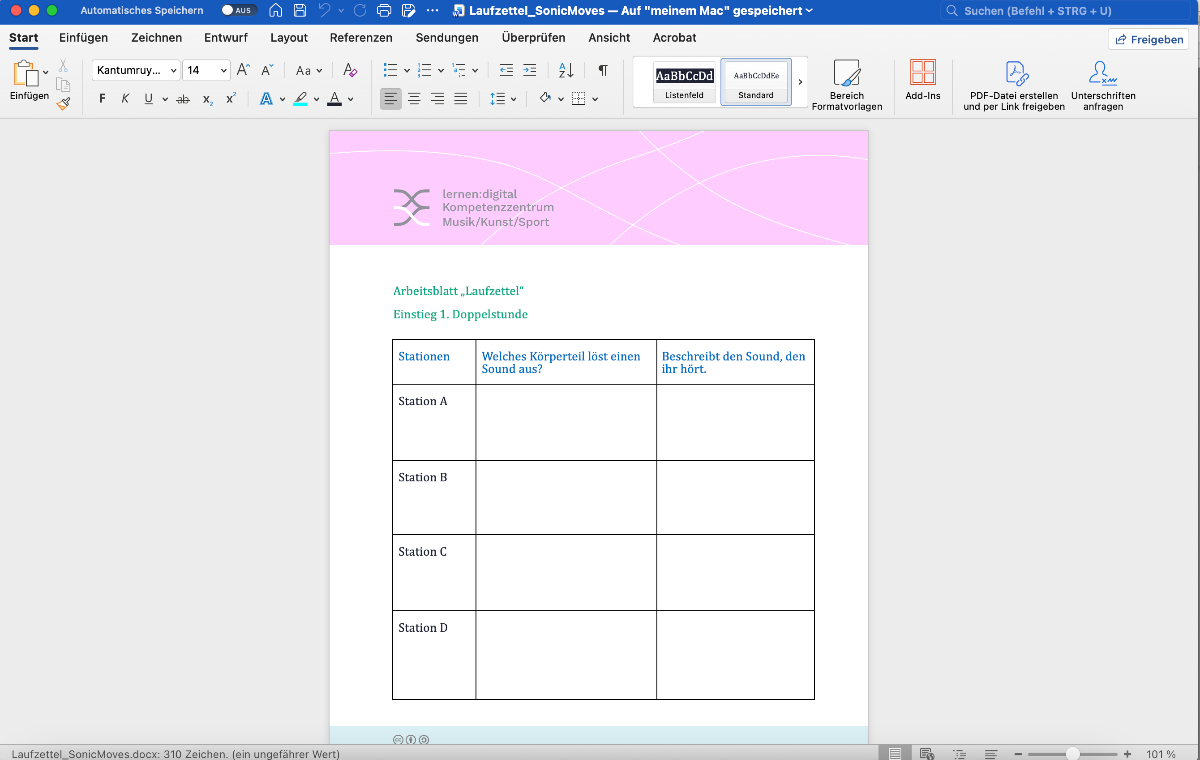The image size is (1200, 760).
Task: Click the format painter brush icon
Action: click(63, 102)
